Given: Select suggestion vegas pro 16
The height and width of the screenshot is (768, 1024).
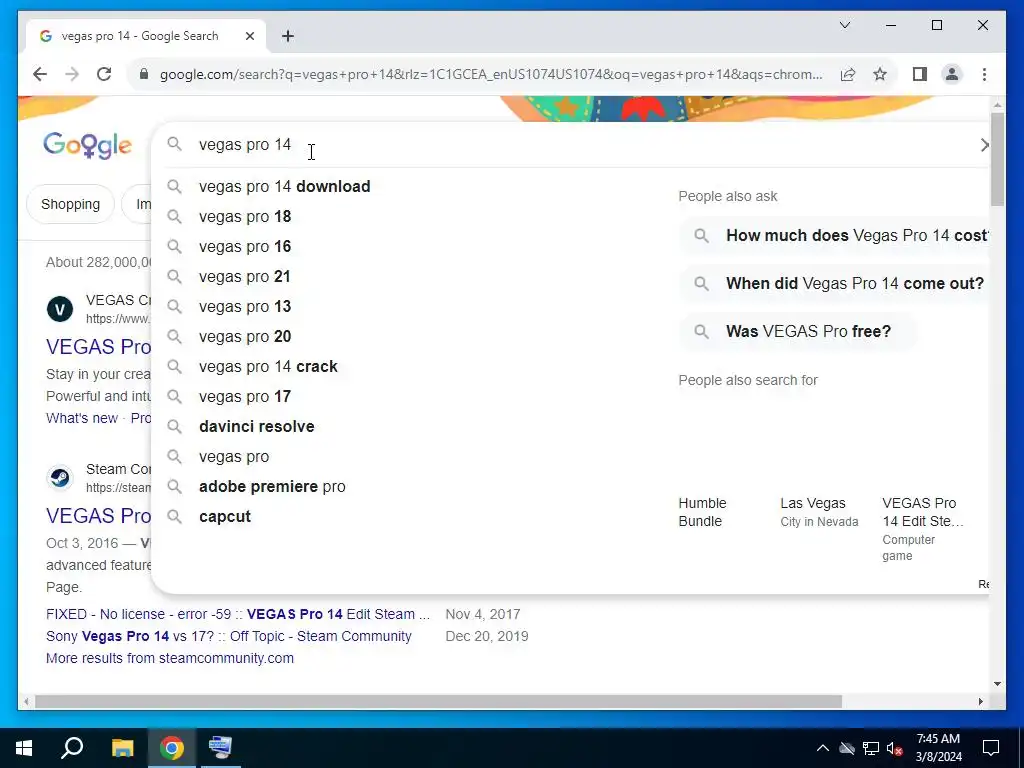Looking at the screenshot, I should pos(245,247).
